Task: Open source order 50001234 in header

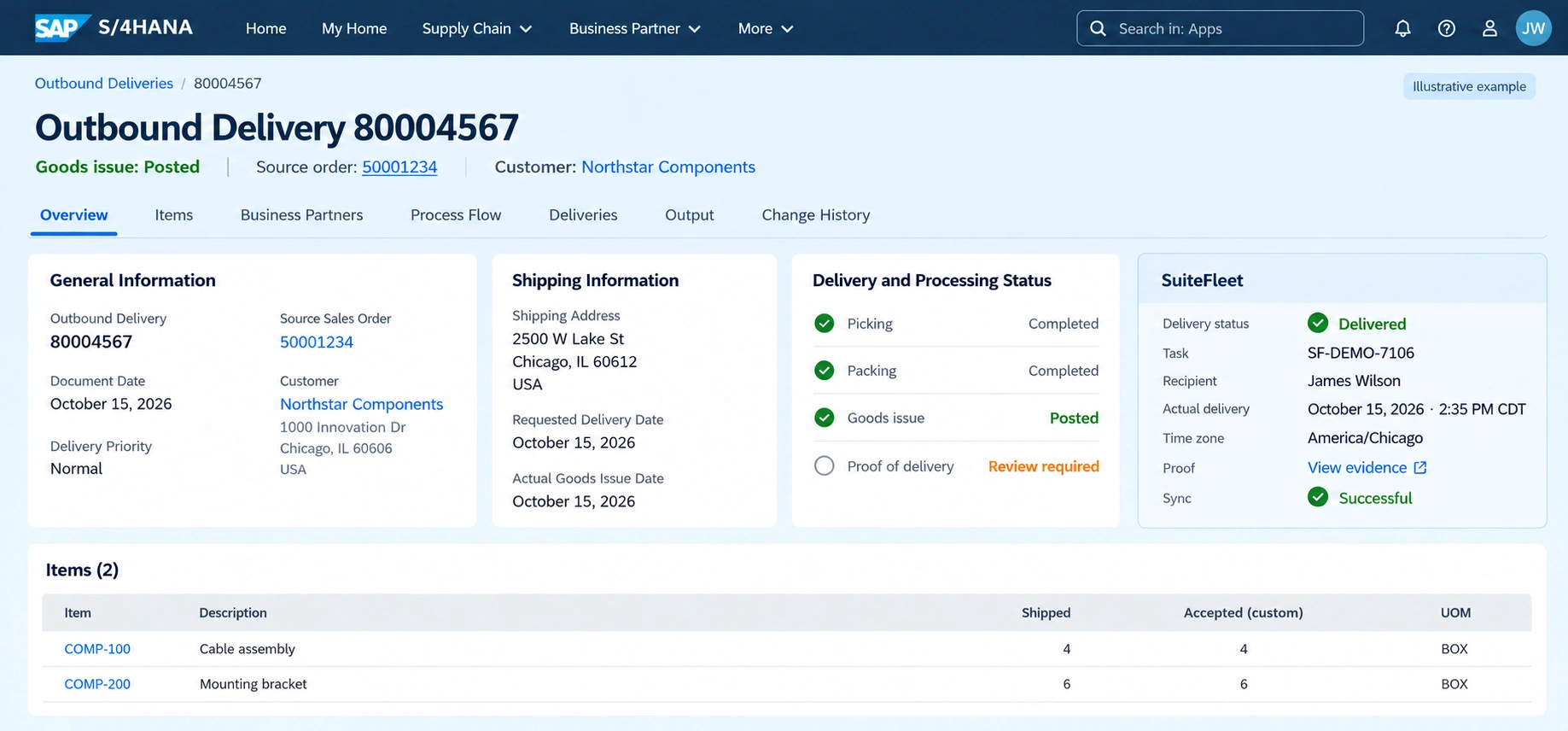Action: click(399, 167)
